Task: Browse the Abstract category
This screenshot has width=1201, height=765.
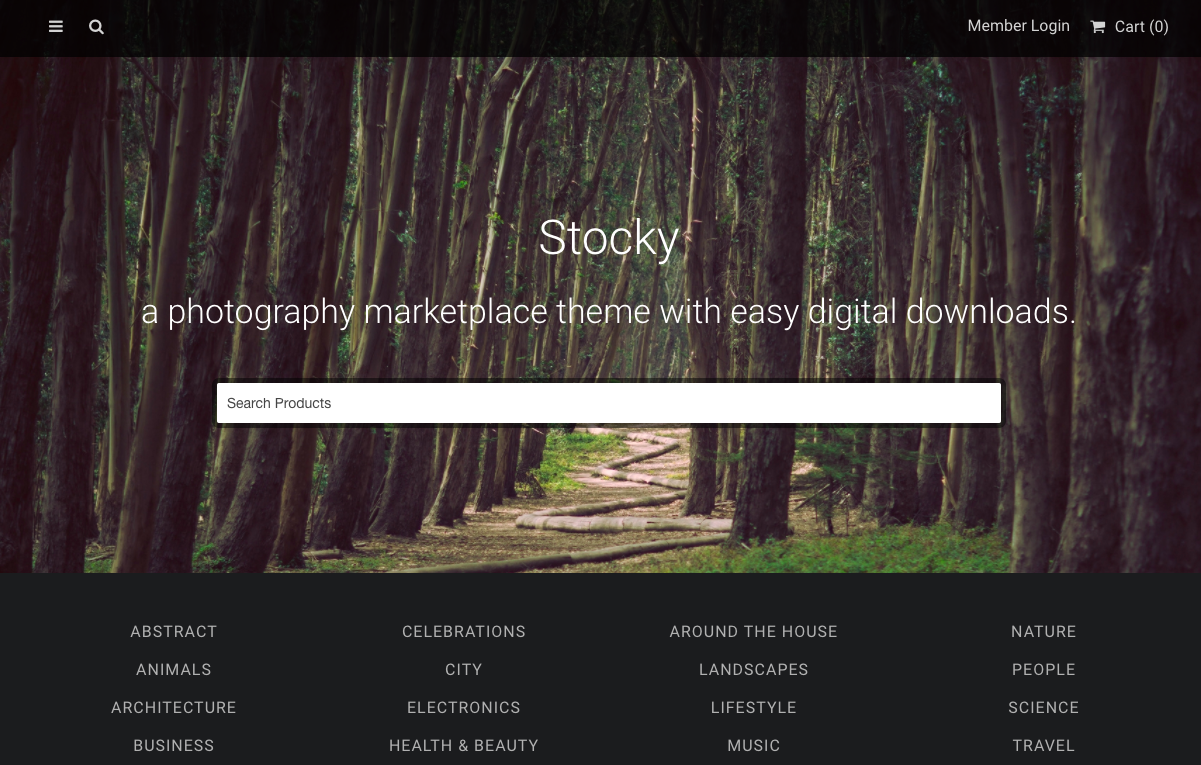Action: click(x=174, y=632)
